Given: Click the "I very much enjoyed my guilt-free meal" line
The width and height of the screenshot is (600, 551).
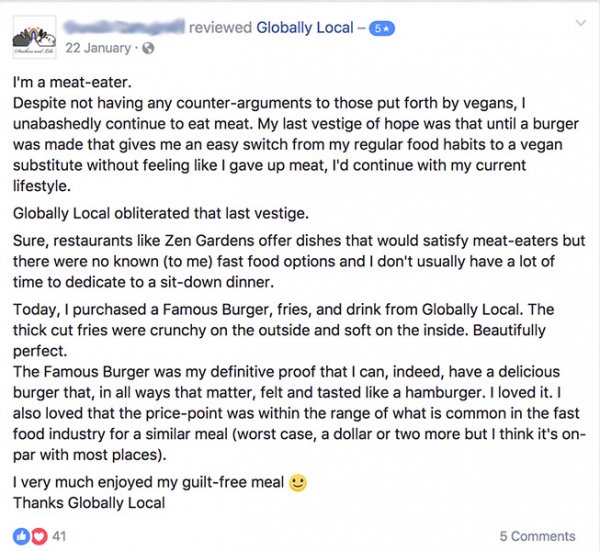Looking at the screenshot, I should pos(148,483).
